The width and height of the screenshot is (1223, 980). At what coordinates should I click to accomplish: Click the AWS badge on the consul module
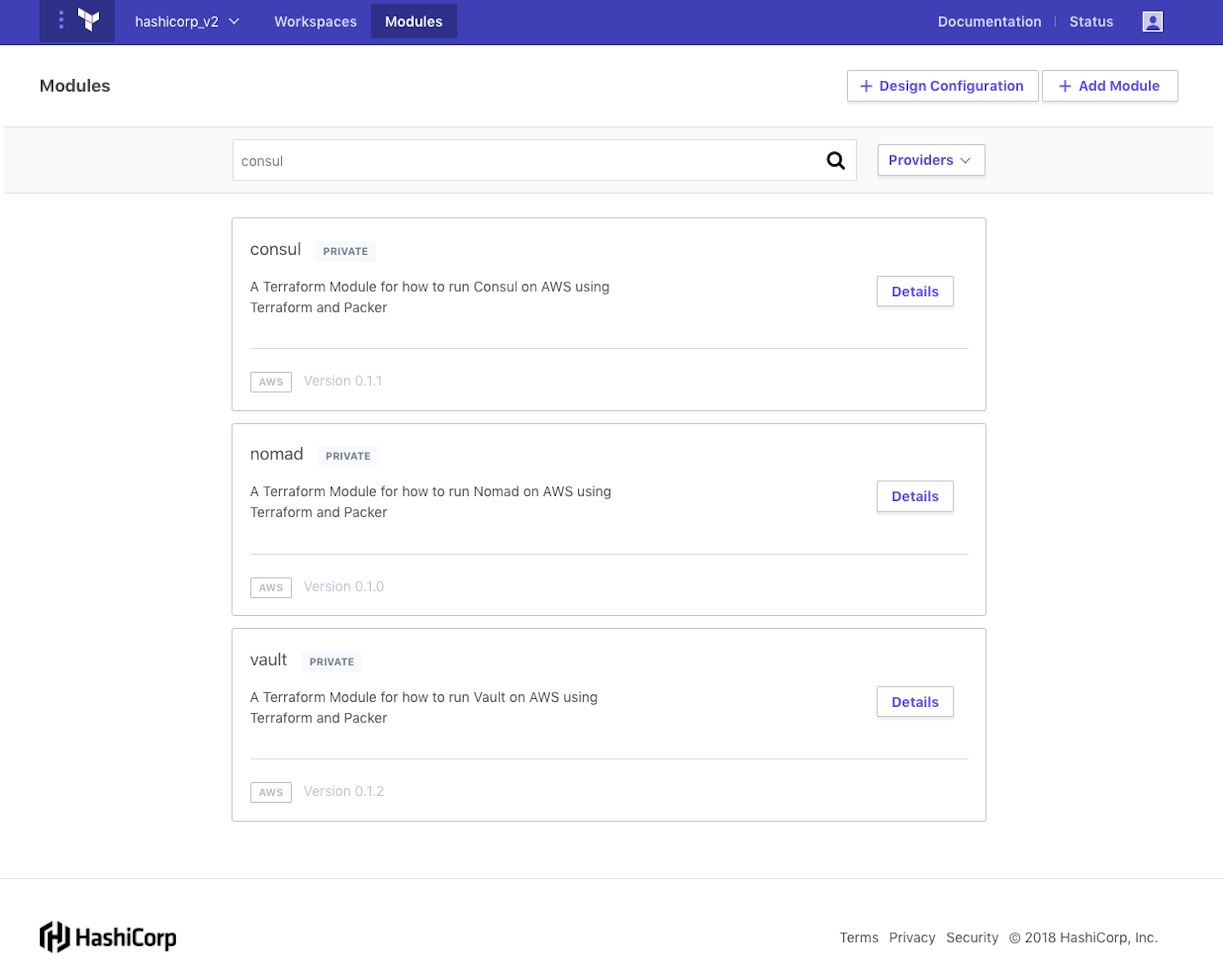coord(271,381)
